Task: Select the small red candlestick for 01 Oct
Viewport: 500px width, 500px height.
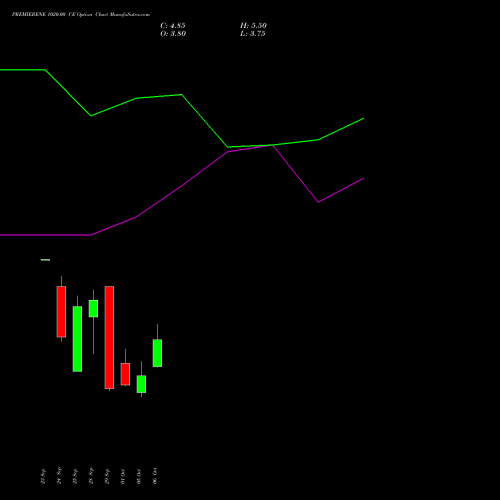Action: (x=125, y=374)
